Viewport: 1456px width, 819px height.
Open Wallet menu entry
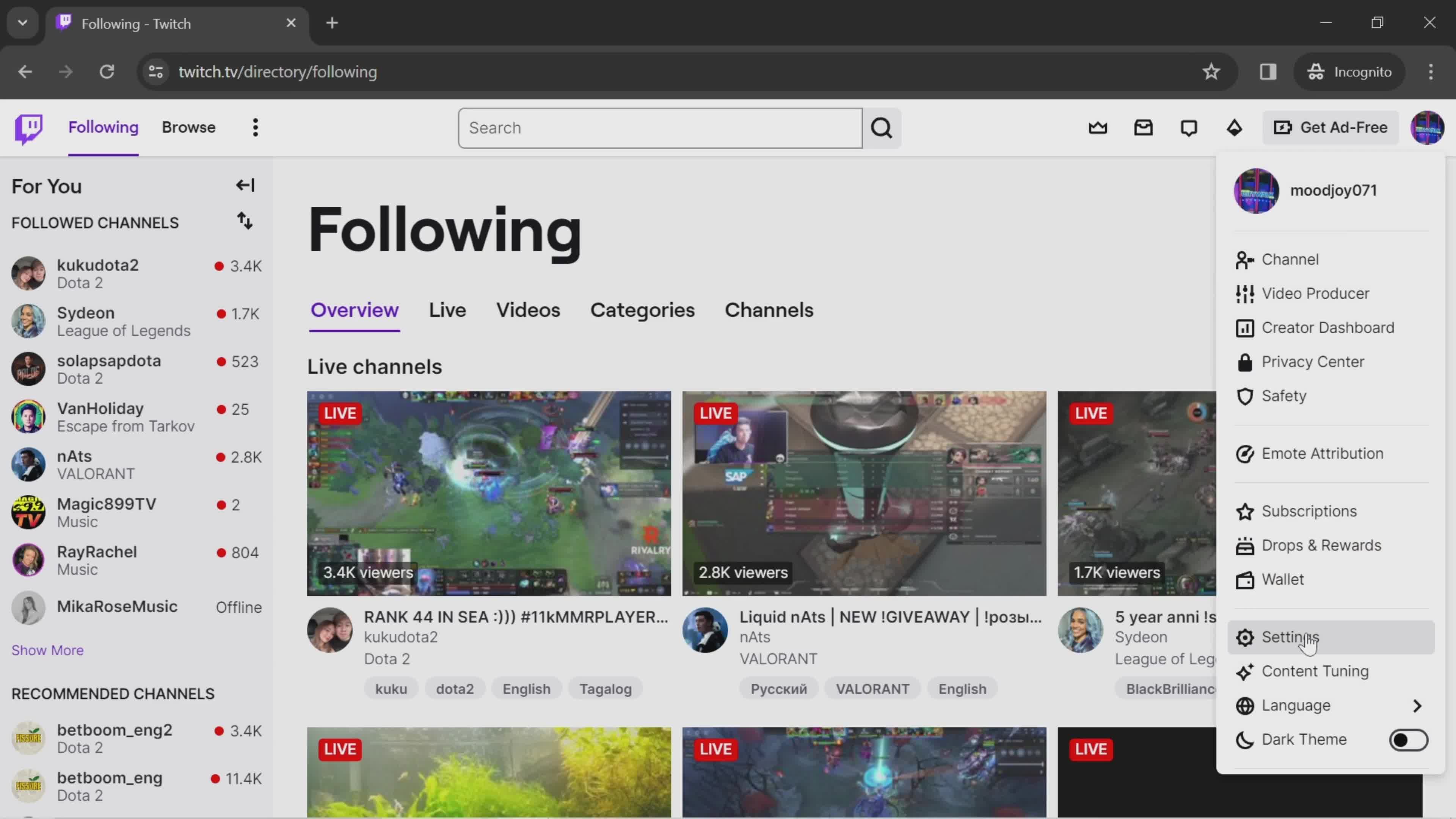[x=1331, y=580]
